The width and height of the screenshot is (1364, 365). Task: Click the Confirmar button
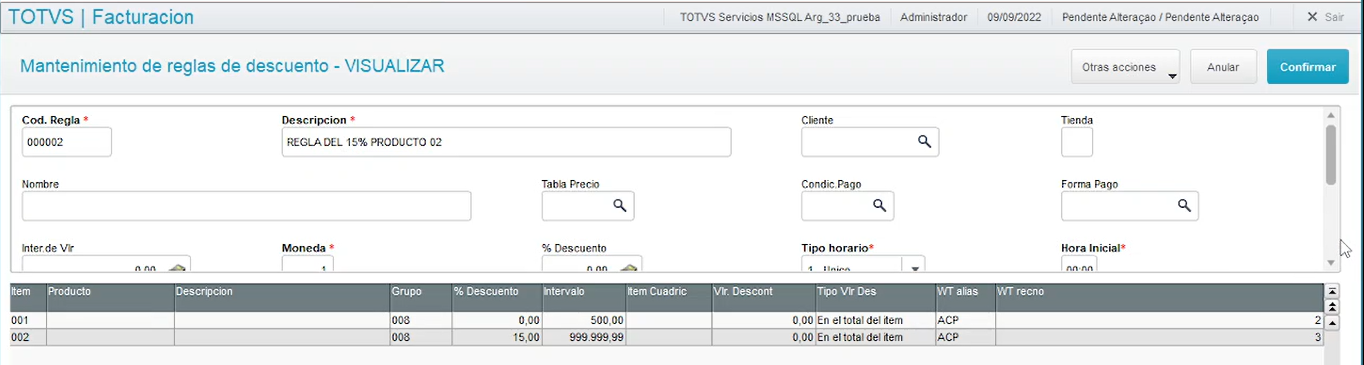pyautogui.click(x=1308, y=67)
